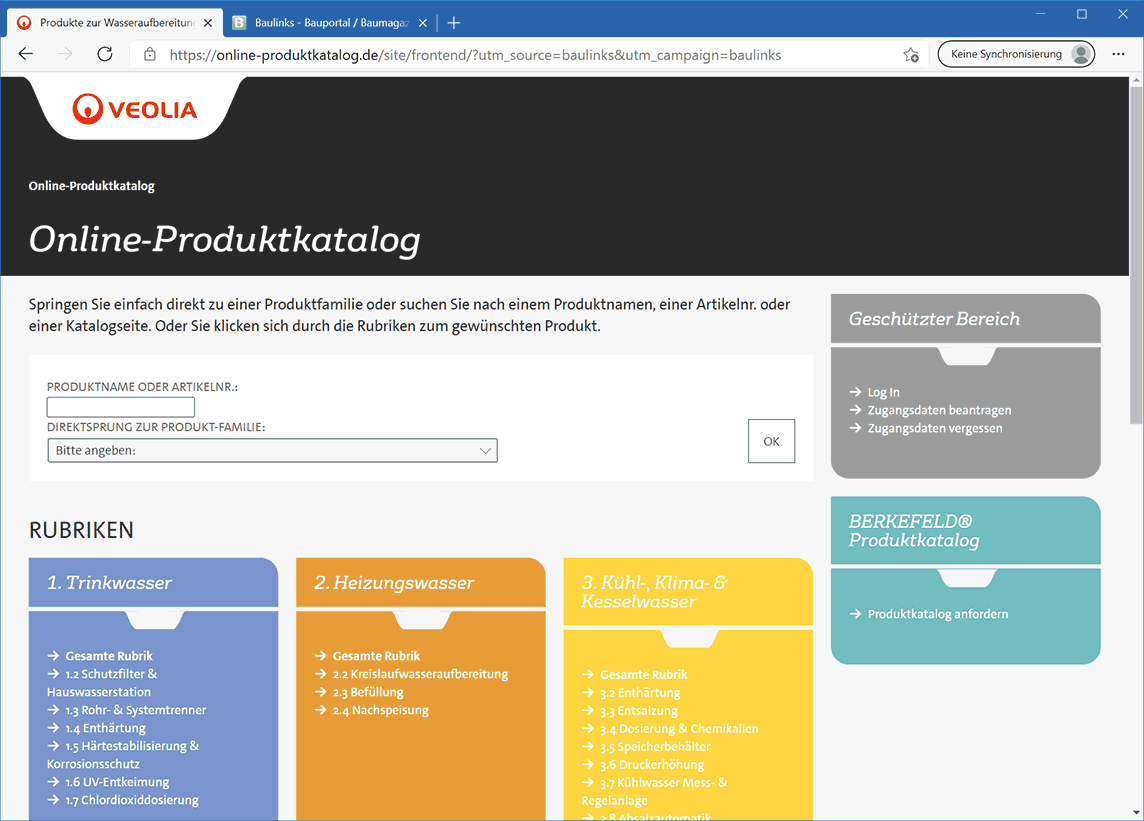The image size is (1144, 821).
Task: Open the browser settings three-dots menu
Action: tap(1118, 54)
